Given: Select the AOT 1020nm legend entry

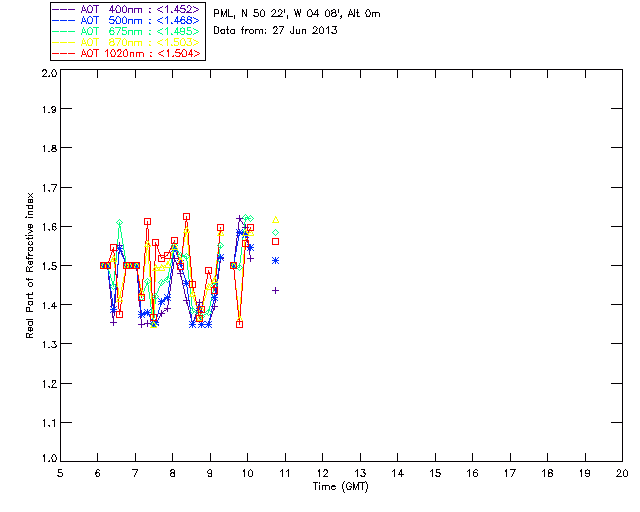Looking at the screenshot, I should pyautogui.click(x=140, y=53).
